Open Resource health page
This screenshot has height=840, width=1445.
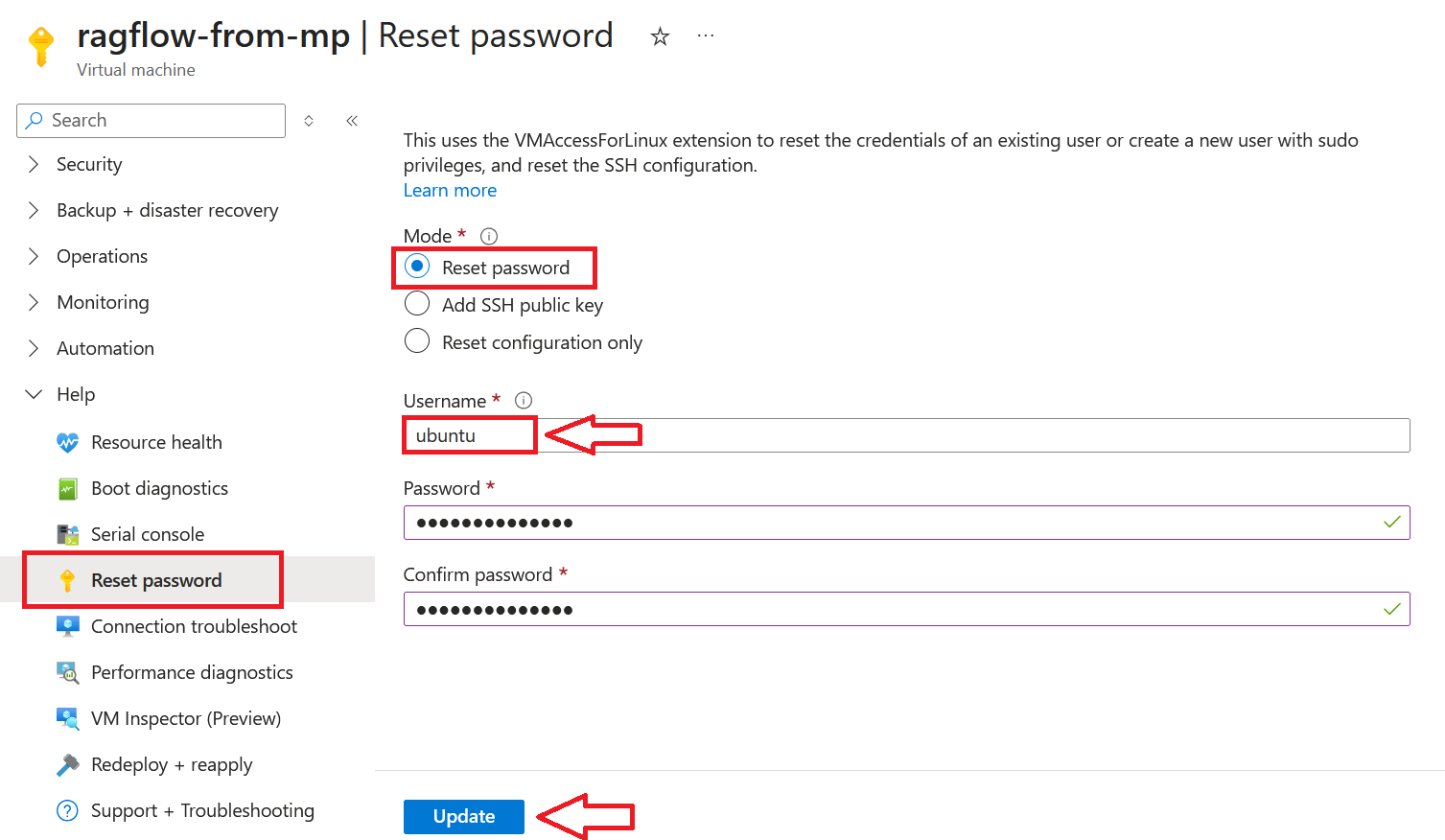click(156, 442)
